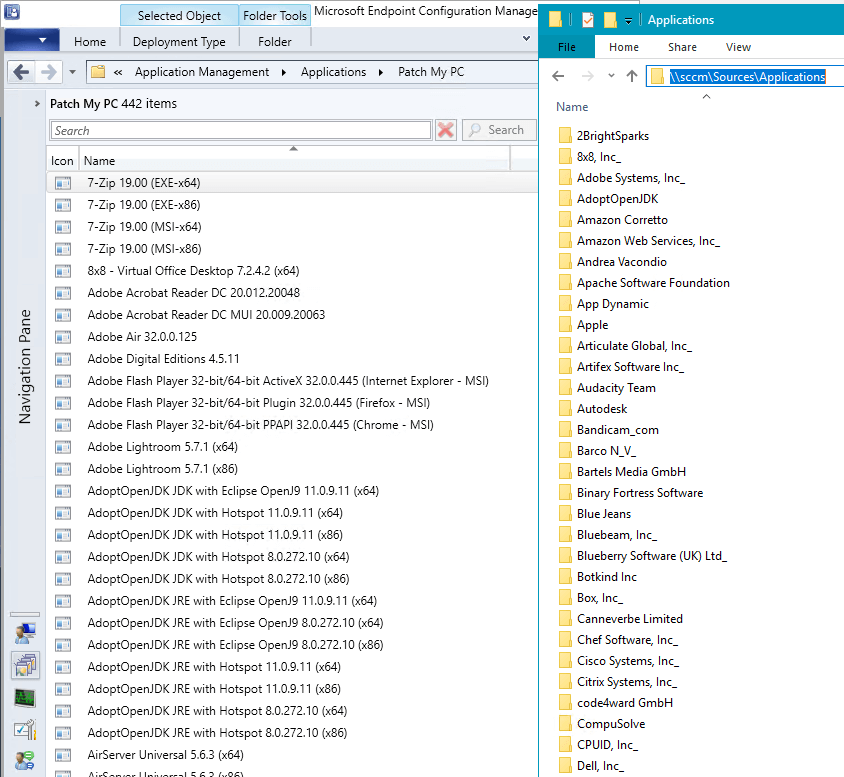Open Administration workspace icon
844x777 pixels.
[x=25, y=730]
